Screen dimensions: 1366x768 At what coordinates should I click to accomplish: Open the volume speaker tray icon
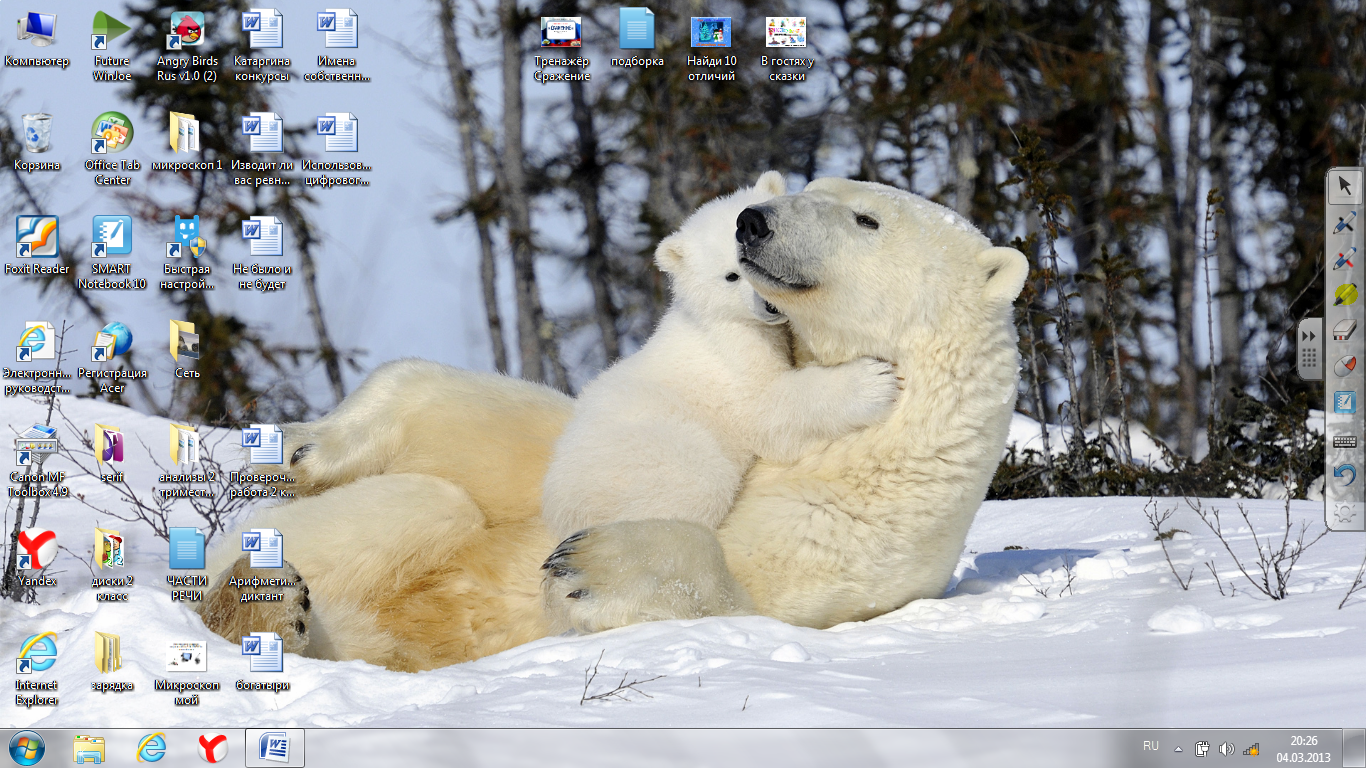(x=1227, y=748)
